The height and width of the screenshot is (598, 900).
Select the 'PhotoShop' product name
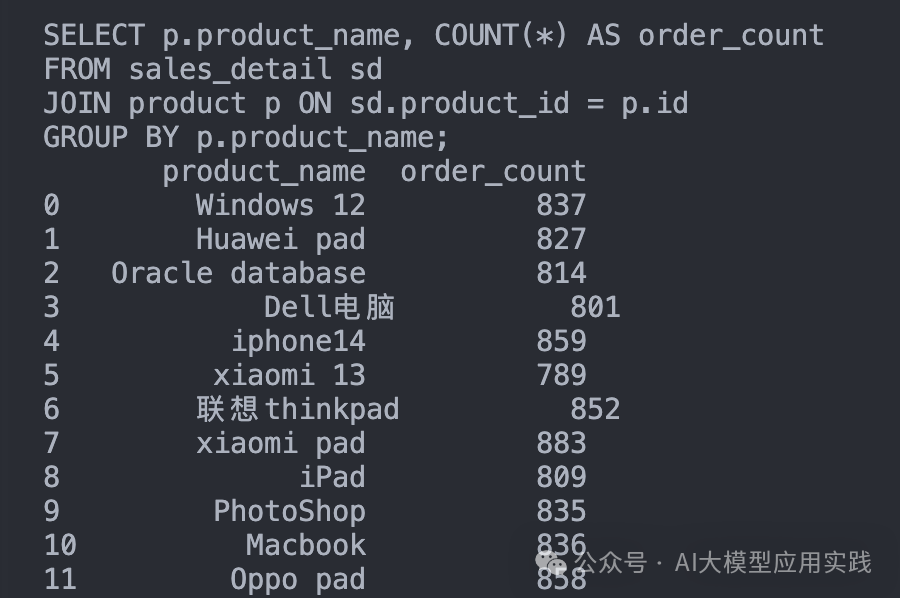[x=289, y=511]
